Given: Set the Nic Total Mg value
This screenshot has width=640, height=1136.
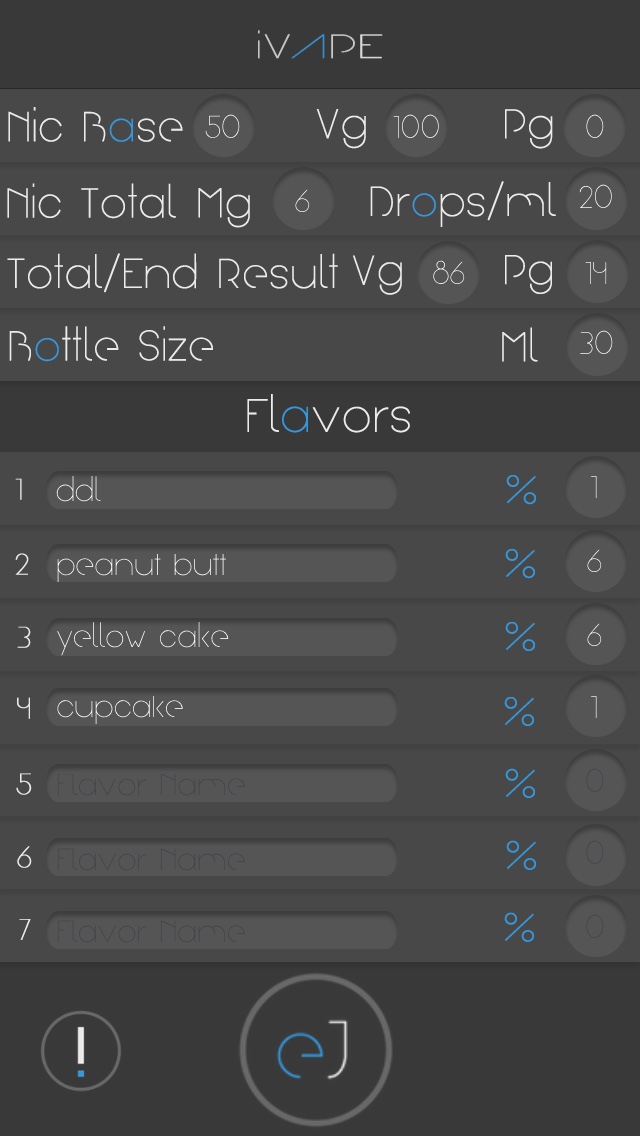Looking at the screenshot, I should click(x=302, y=201).
